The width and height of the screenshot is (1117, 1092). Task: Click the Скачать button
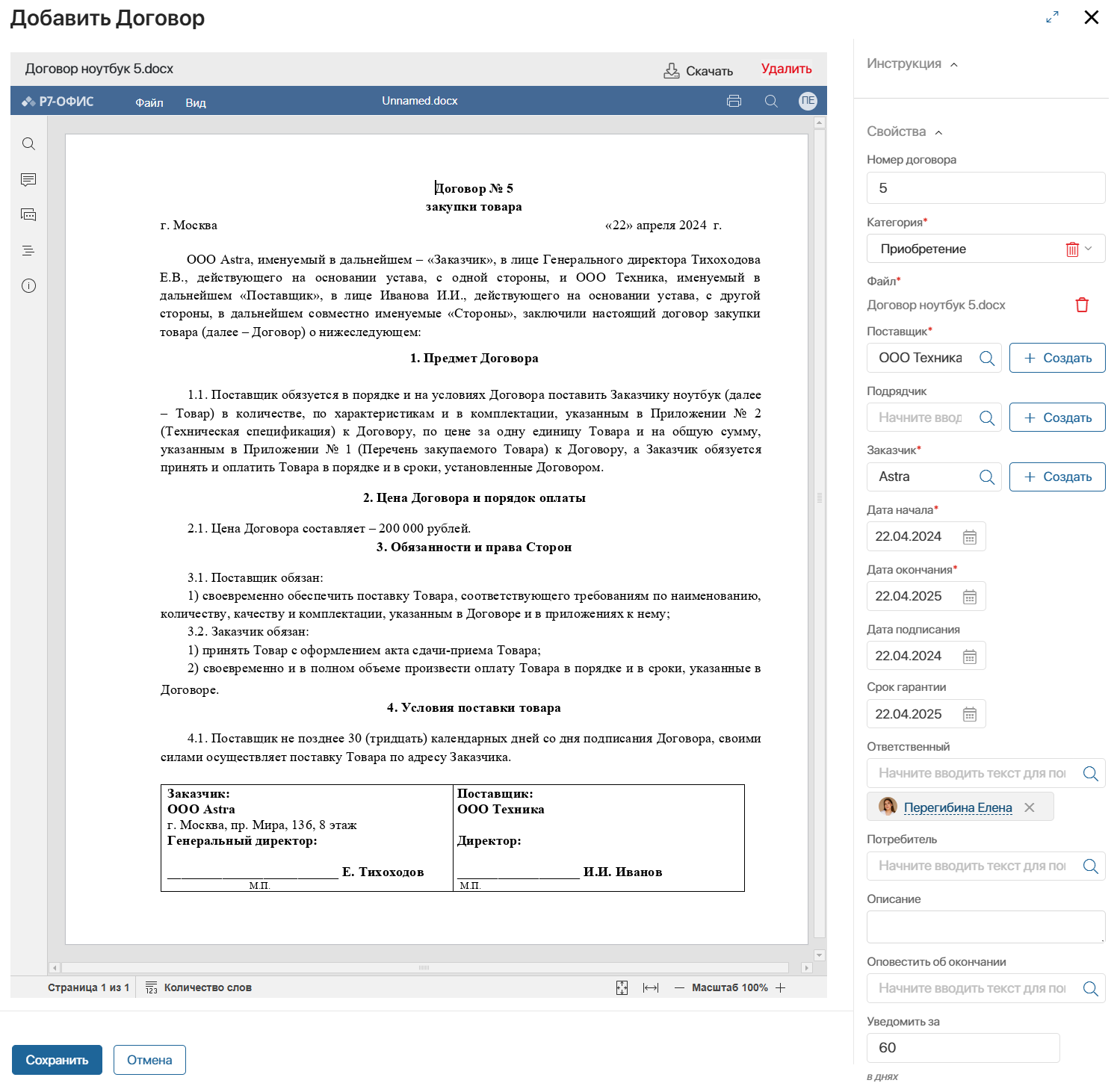click(699, 71)
